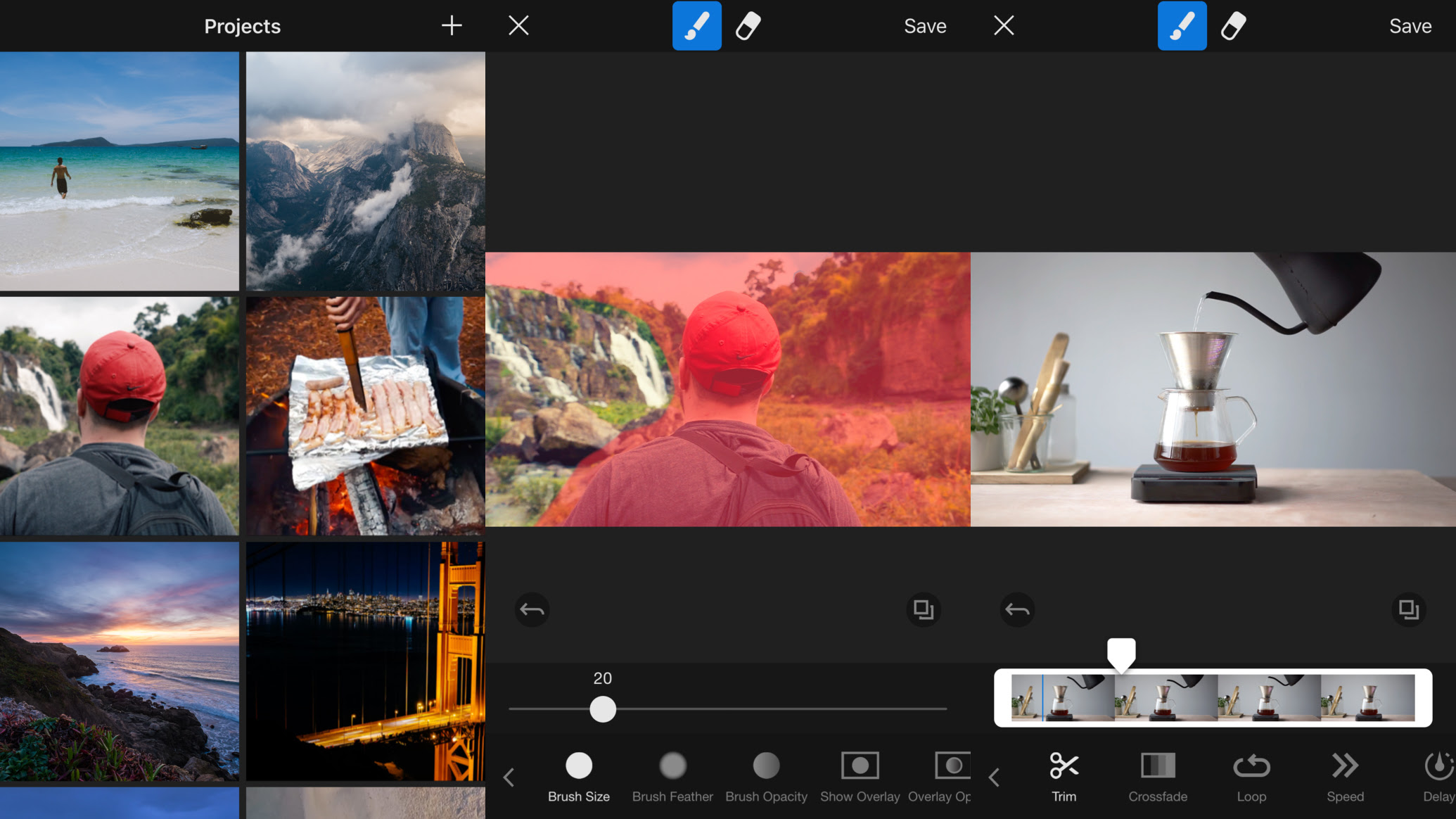Select the Trim tool

1064,777
